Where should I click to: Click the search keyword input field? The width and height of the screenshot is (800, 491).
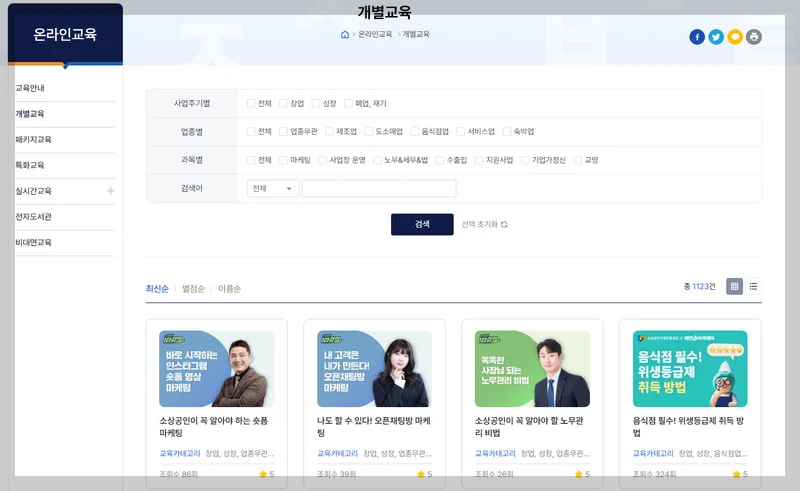(x=379, y=188)
